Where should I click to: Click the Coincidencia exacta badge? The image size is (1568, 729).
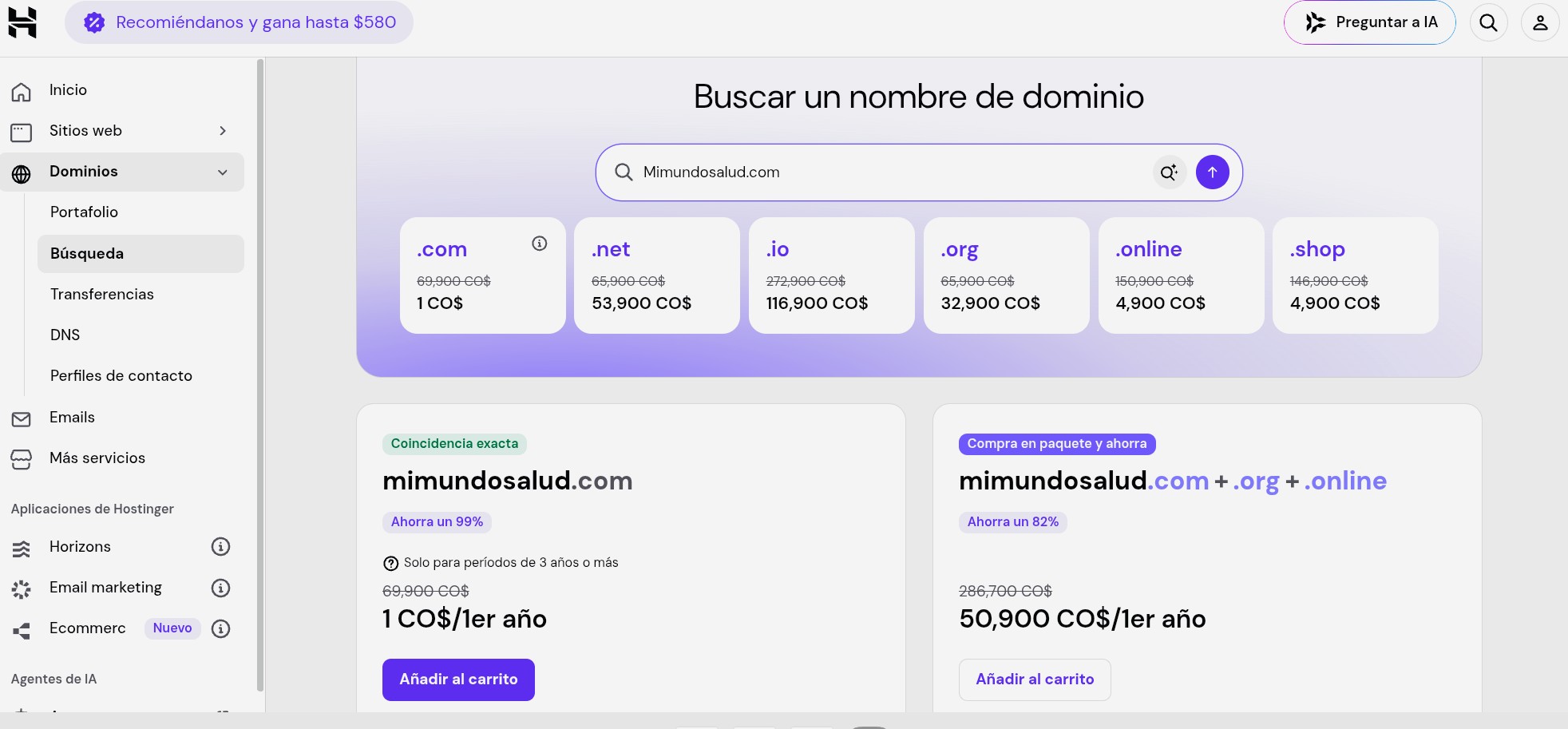(454, 444)
